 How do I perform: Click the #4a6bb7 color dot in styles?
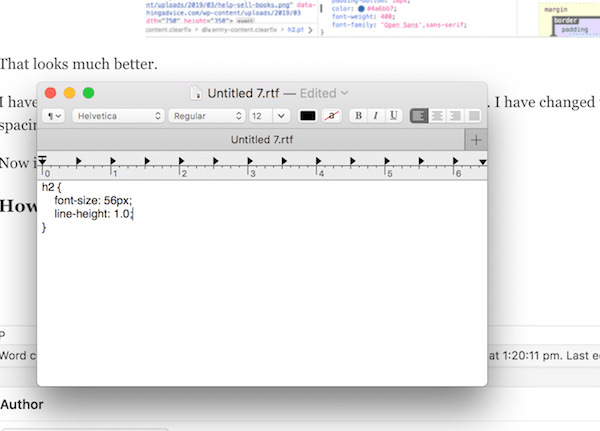(x=361, y=8)
